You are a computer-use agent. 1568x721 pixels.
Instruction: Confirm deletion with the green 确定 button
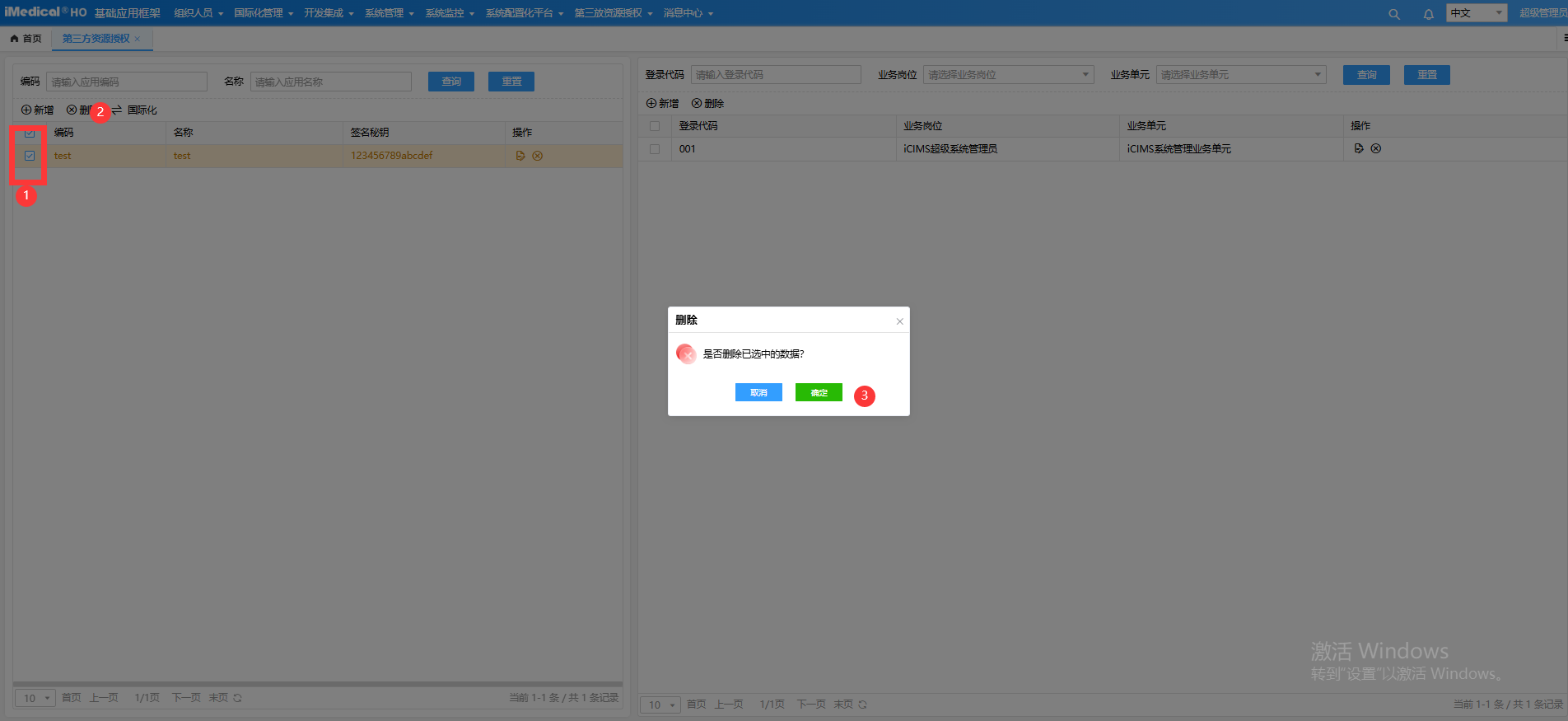point(819,393)
